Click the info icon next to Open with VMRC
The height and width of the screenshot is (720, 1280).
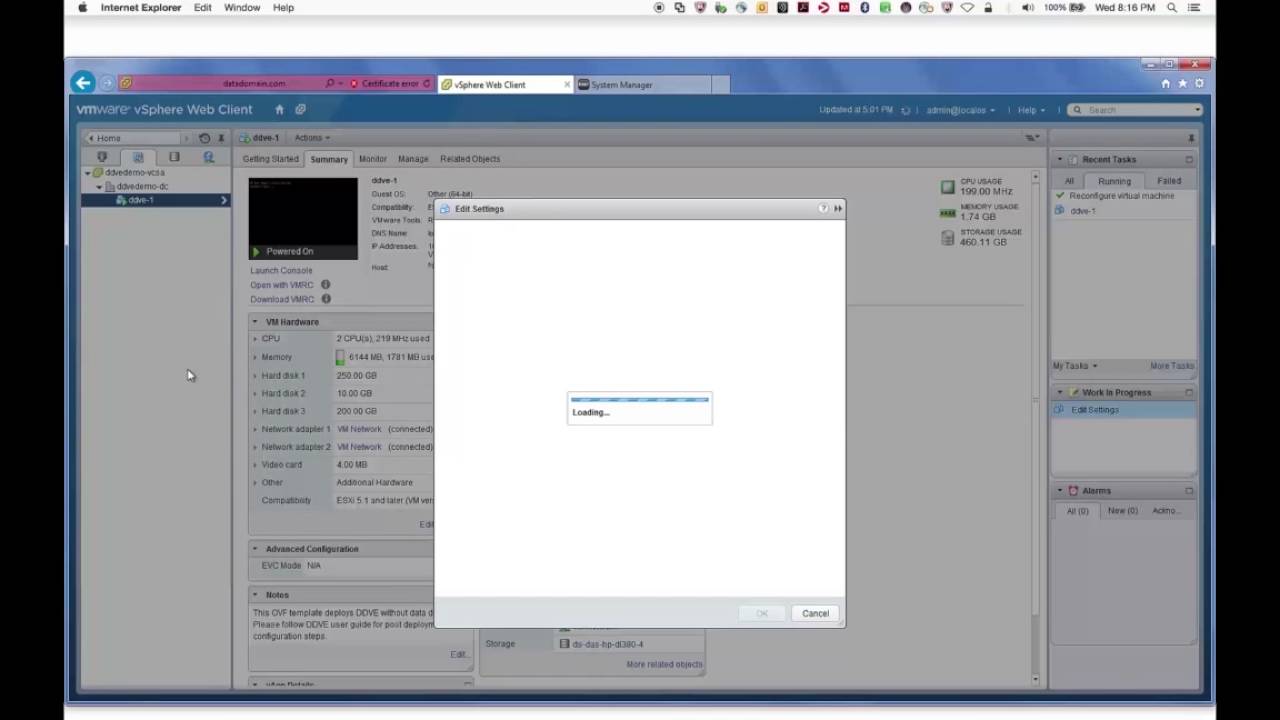325,285
